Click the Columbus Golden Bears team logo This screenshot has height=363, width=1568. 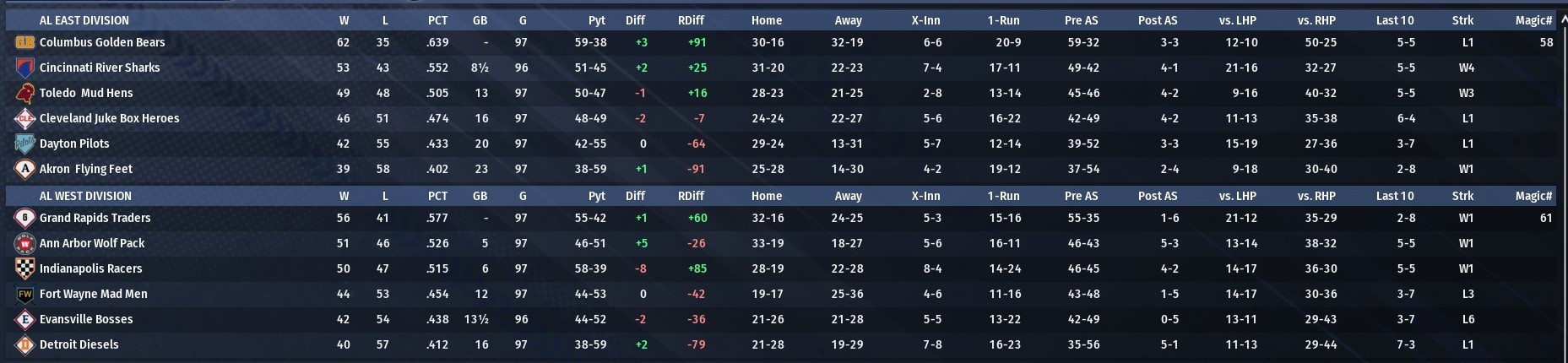pyautogui.click(x=24, y=42)
